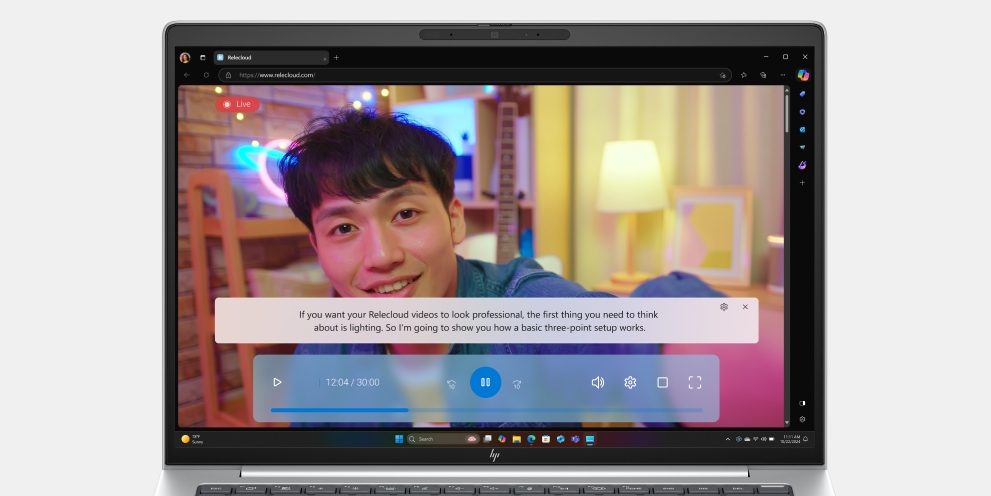Click the relecloud.com address bar

474,75
